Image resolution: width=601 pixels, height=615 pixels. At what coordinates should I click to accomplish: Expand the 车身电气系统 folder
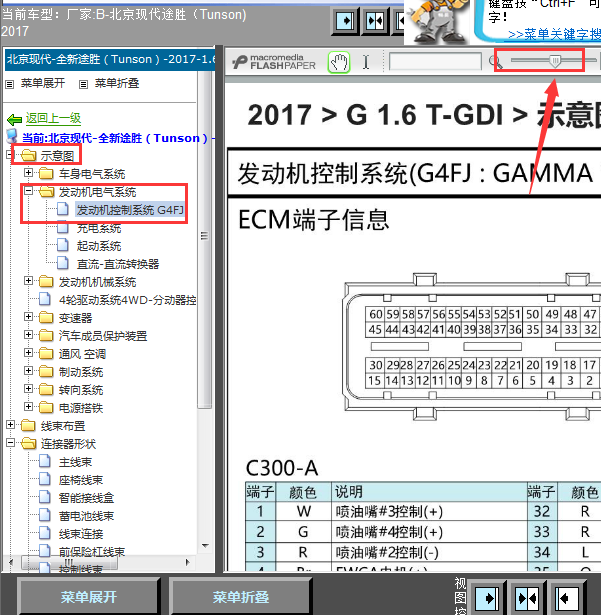pos(28,172)
